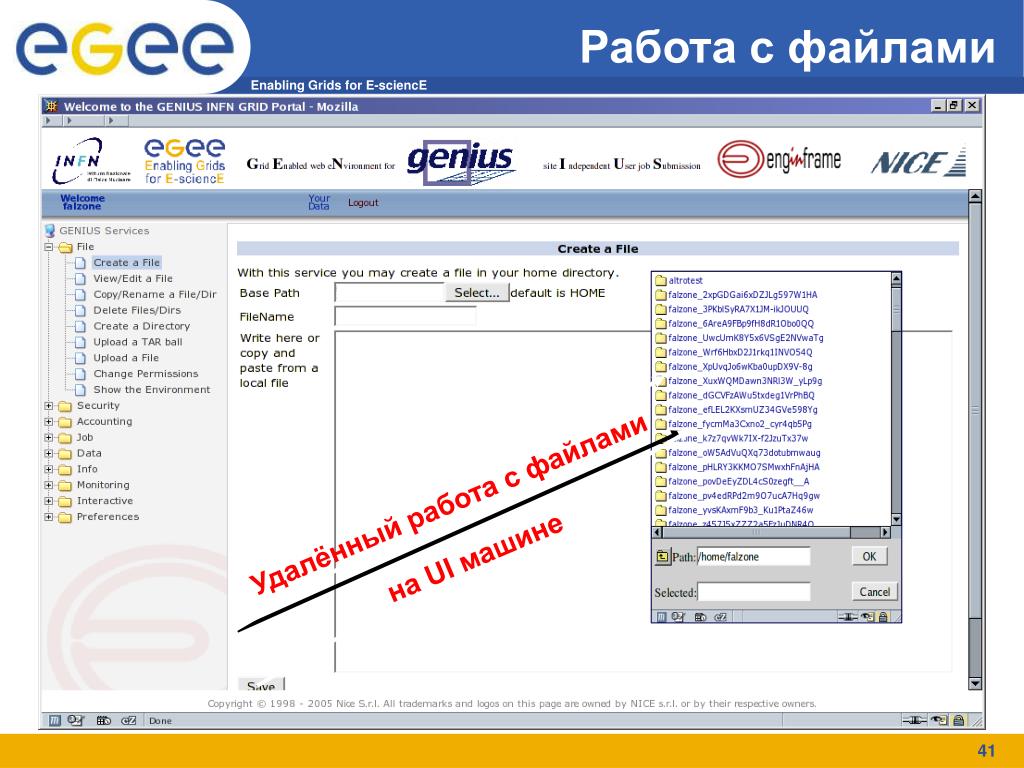Click the EnginFrame logo
The height and width of the screenshot is (768, 1024).
click(x=778, y=159)
